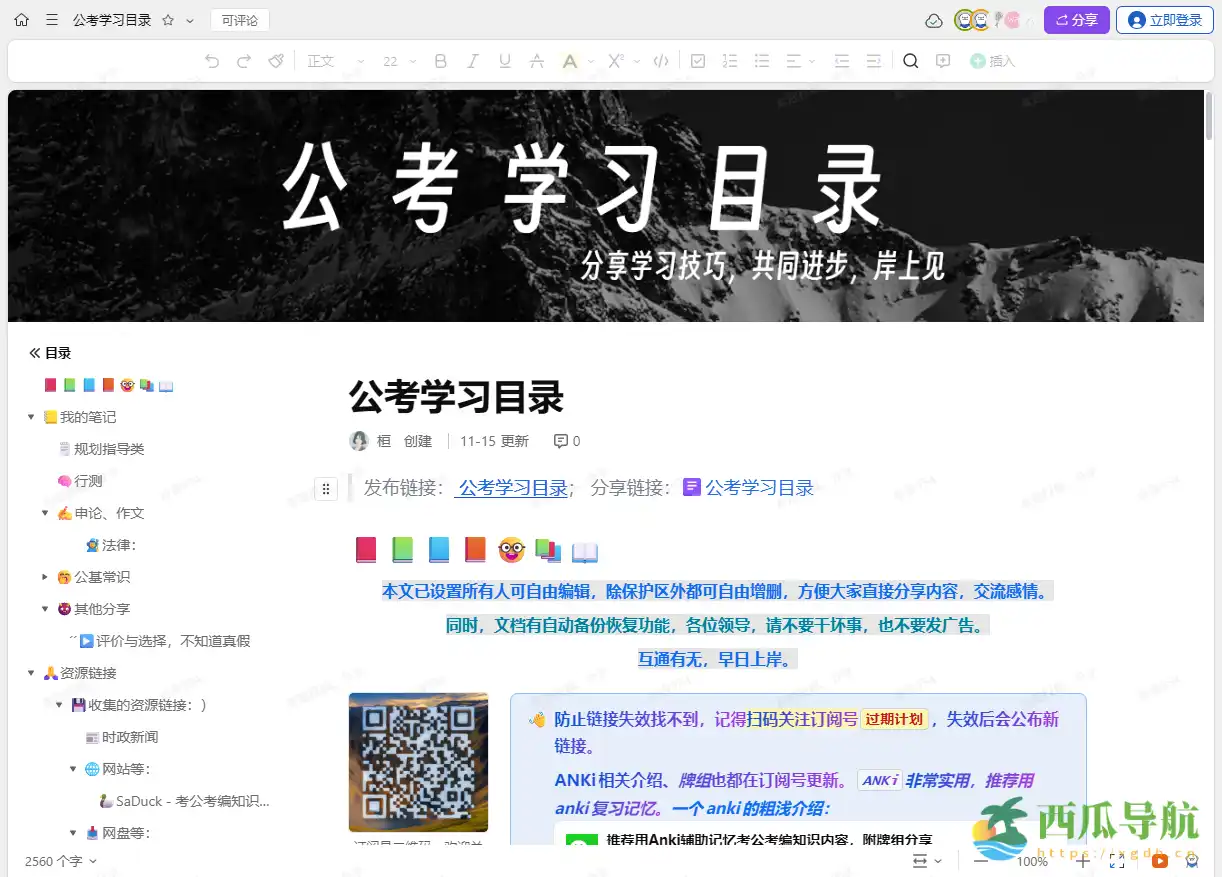Image resolution: width=1222 pixels, height=877 pixels.
Task: Click the code block icon
Action: click(660, 60)
